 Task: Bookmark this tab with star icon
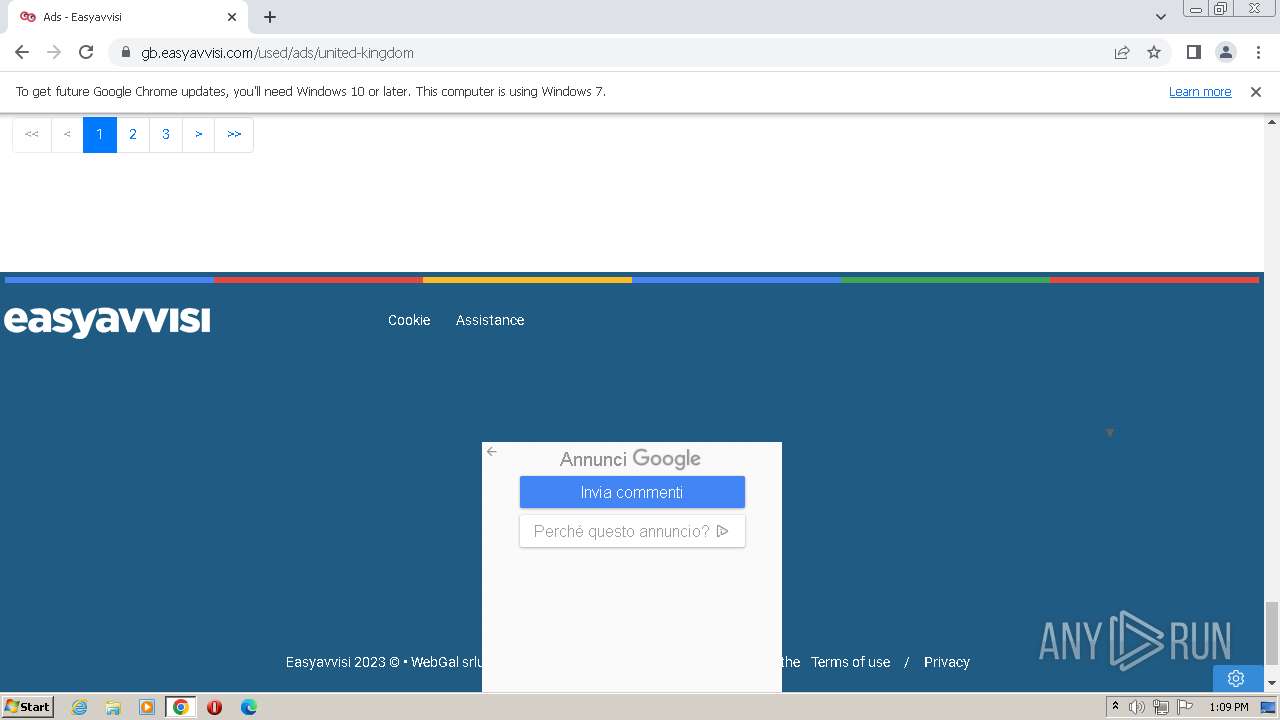[1154, 52]
